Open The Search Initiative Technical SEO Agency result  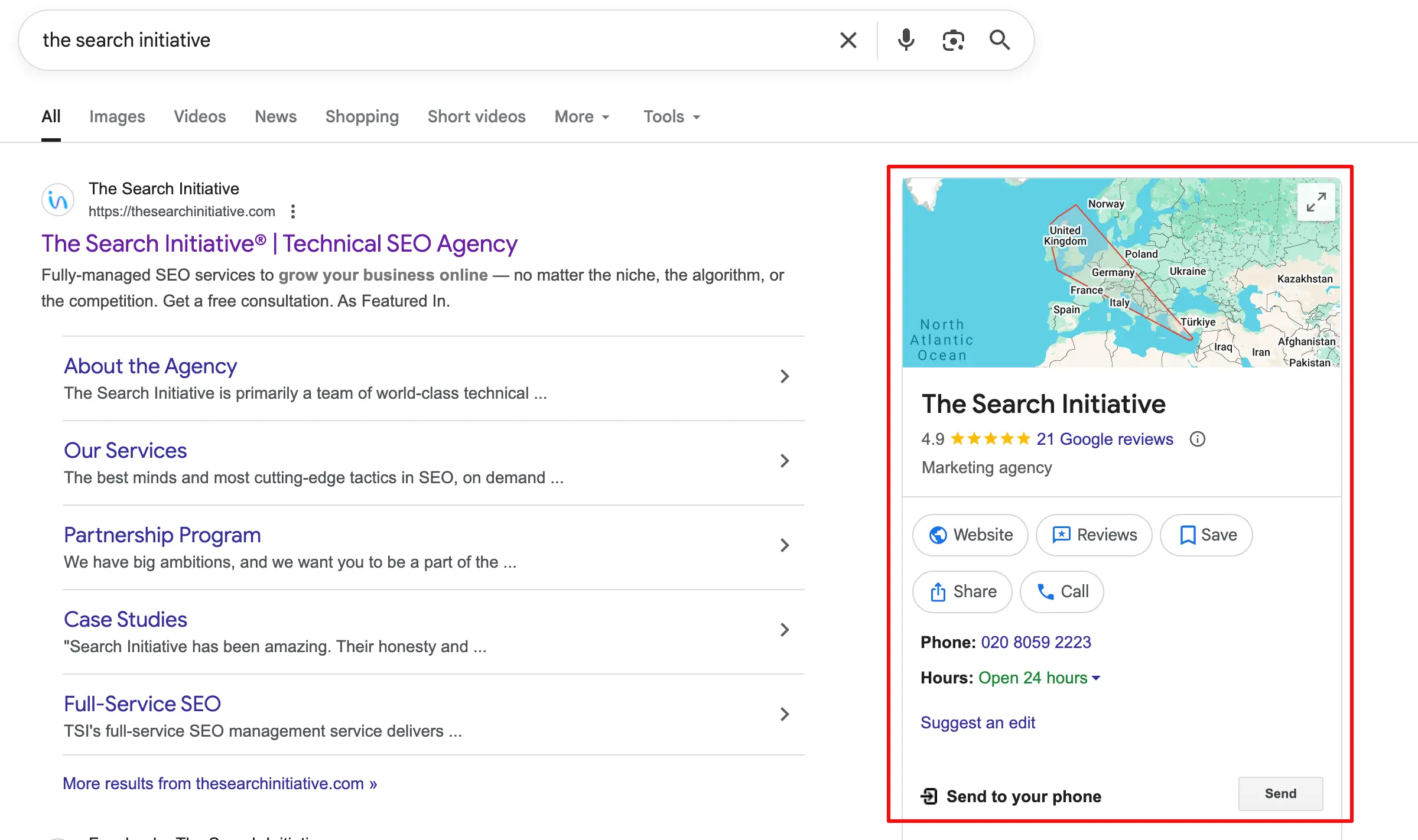pos(279,243)
